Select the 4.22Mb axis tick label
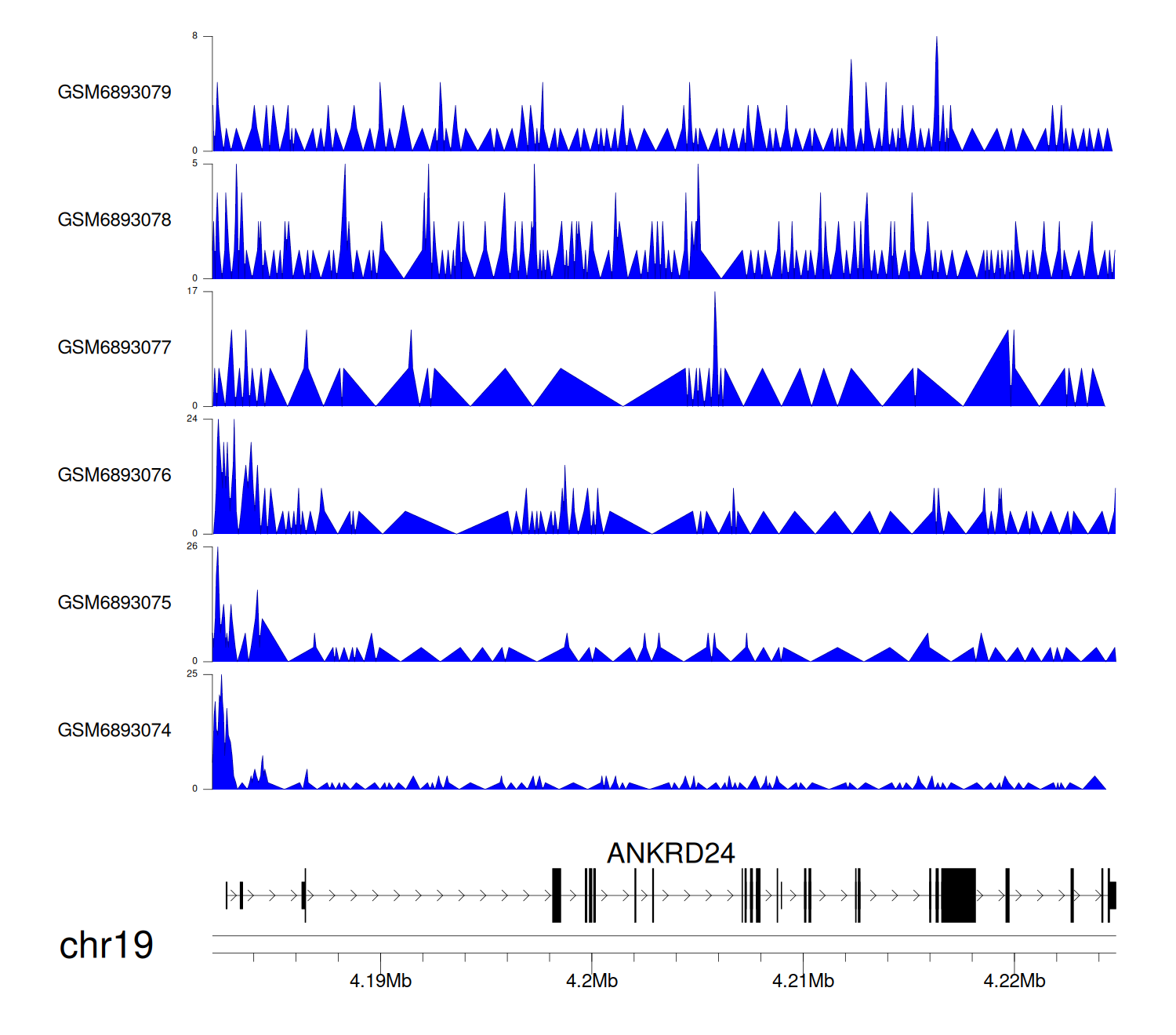 (1014, 981)
